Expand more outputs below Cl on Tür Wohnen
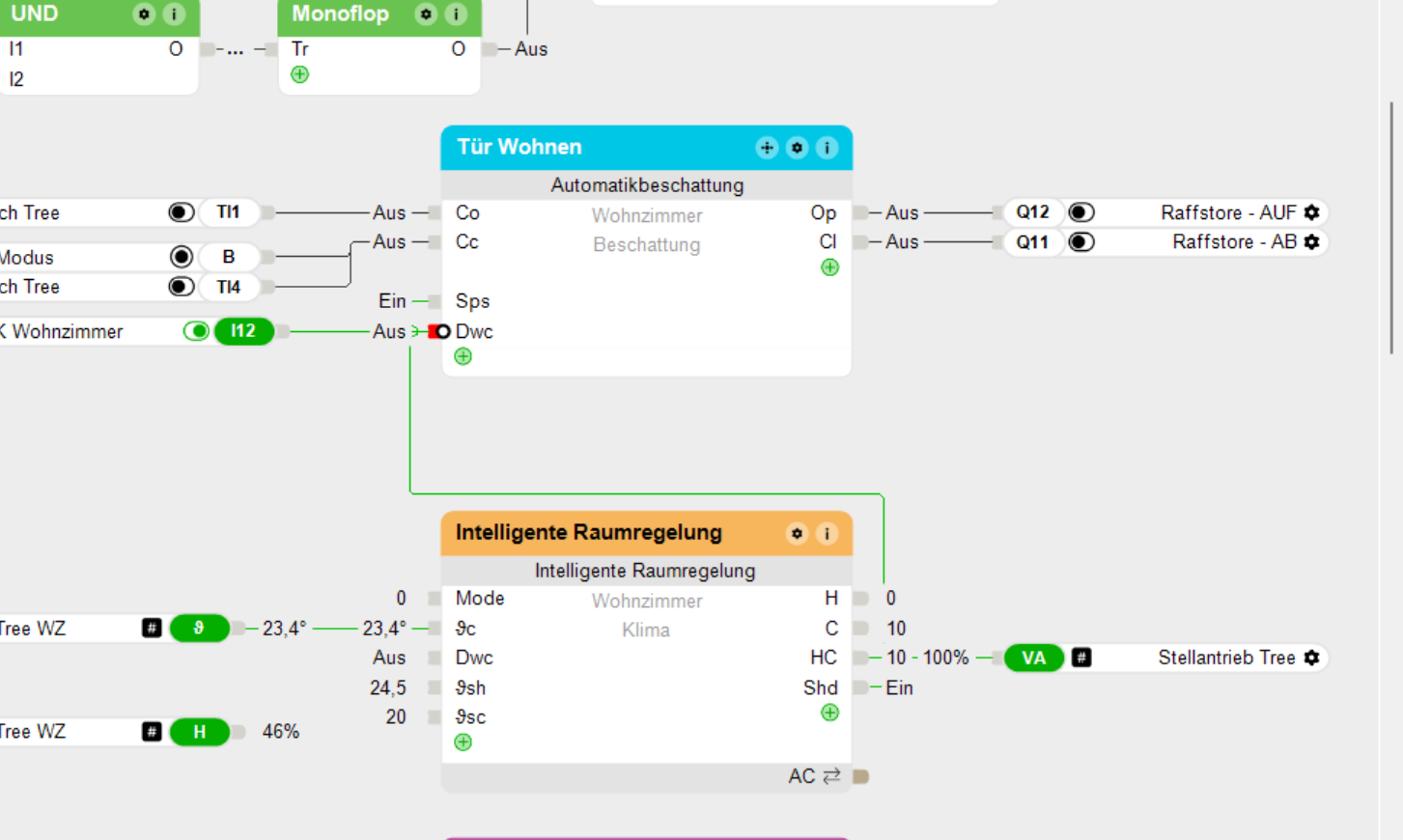This screenshot has width=1403, height=840. pyautogui.click(x=829, y=267)
